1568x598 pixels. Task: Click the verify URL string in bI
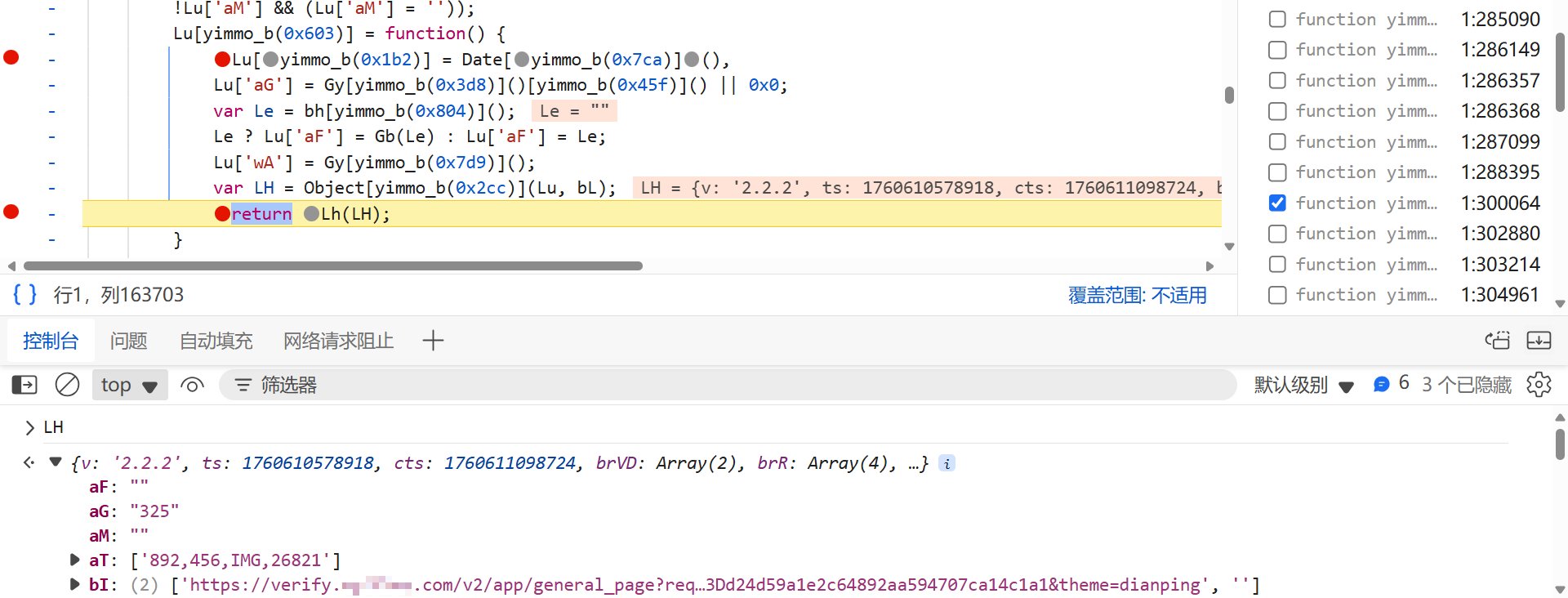point(695,585)
